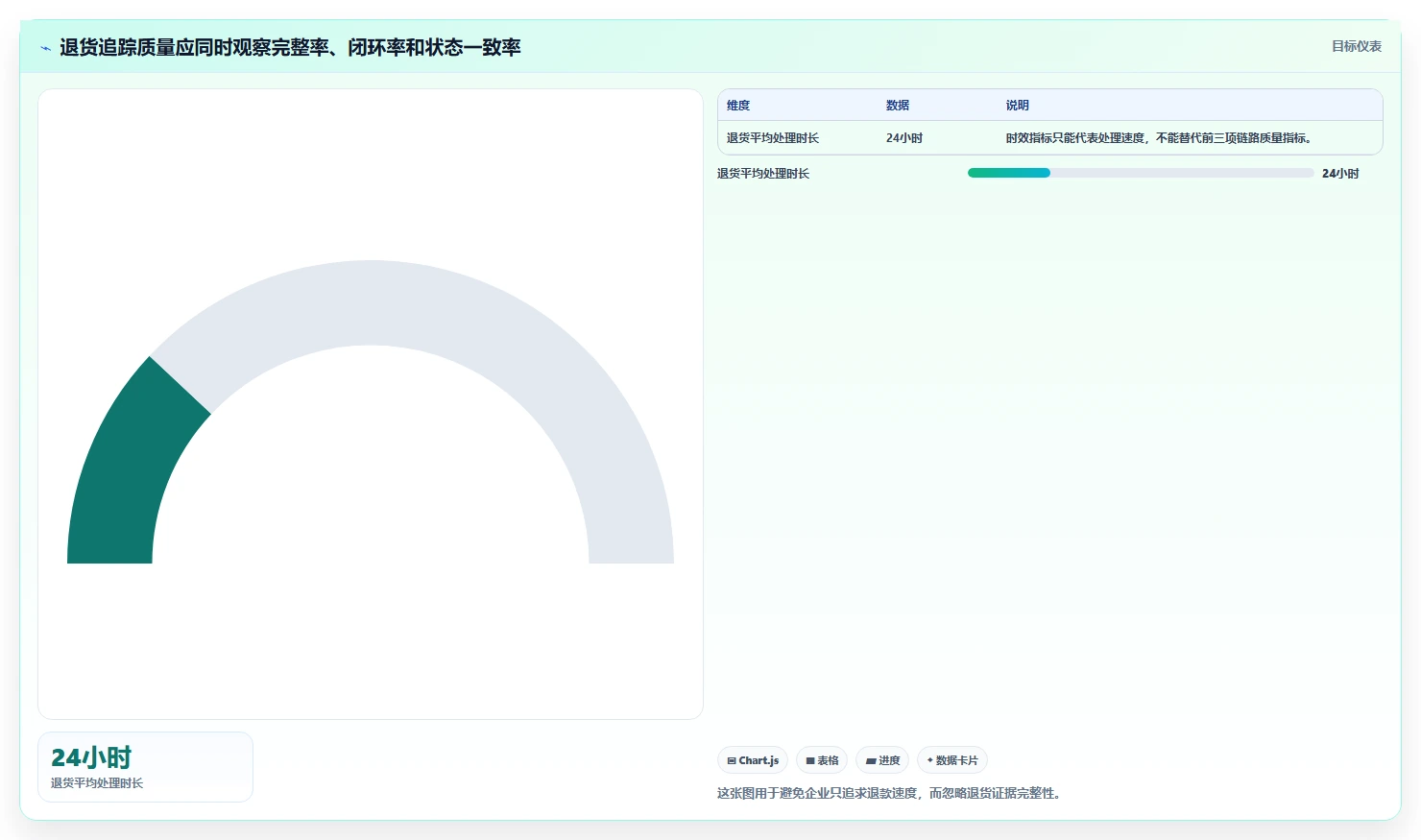The image size is (1421, 840).
Task: Click the Chart.js tag chip
Action: click(753, 760)
